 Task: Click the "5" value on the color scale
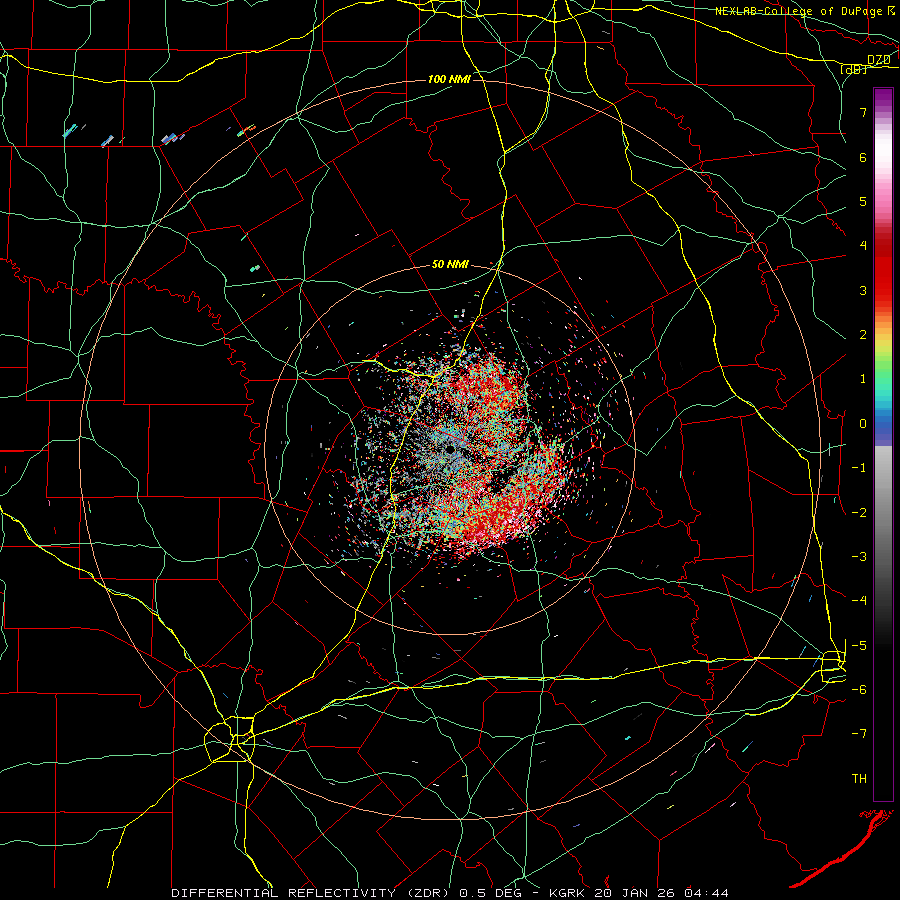point(863,201)
